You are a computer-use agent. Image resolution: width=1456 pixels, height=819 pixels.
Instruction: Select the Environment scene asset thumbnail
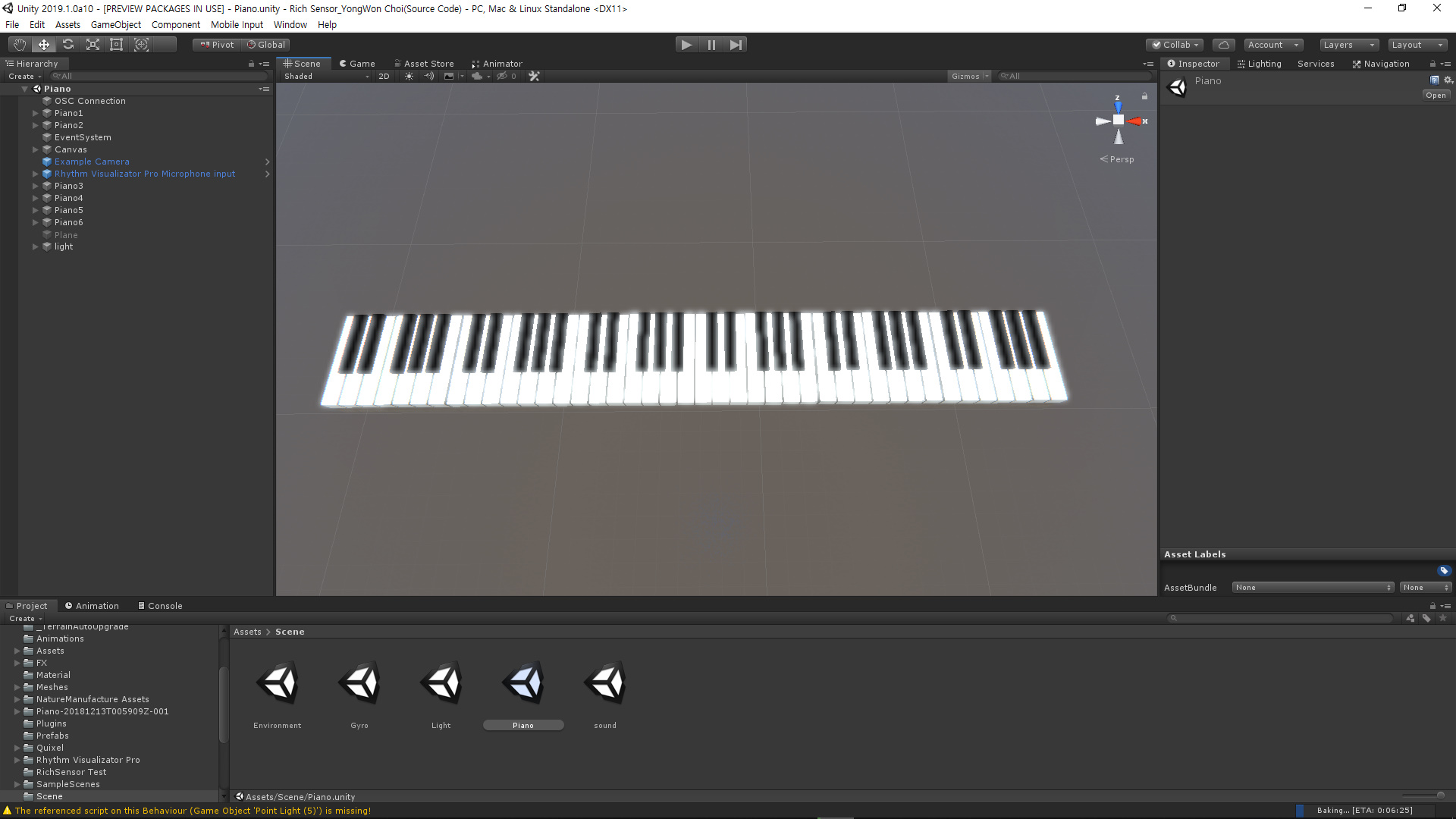278,683
